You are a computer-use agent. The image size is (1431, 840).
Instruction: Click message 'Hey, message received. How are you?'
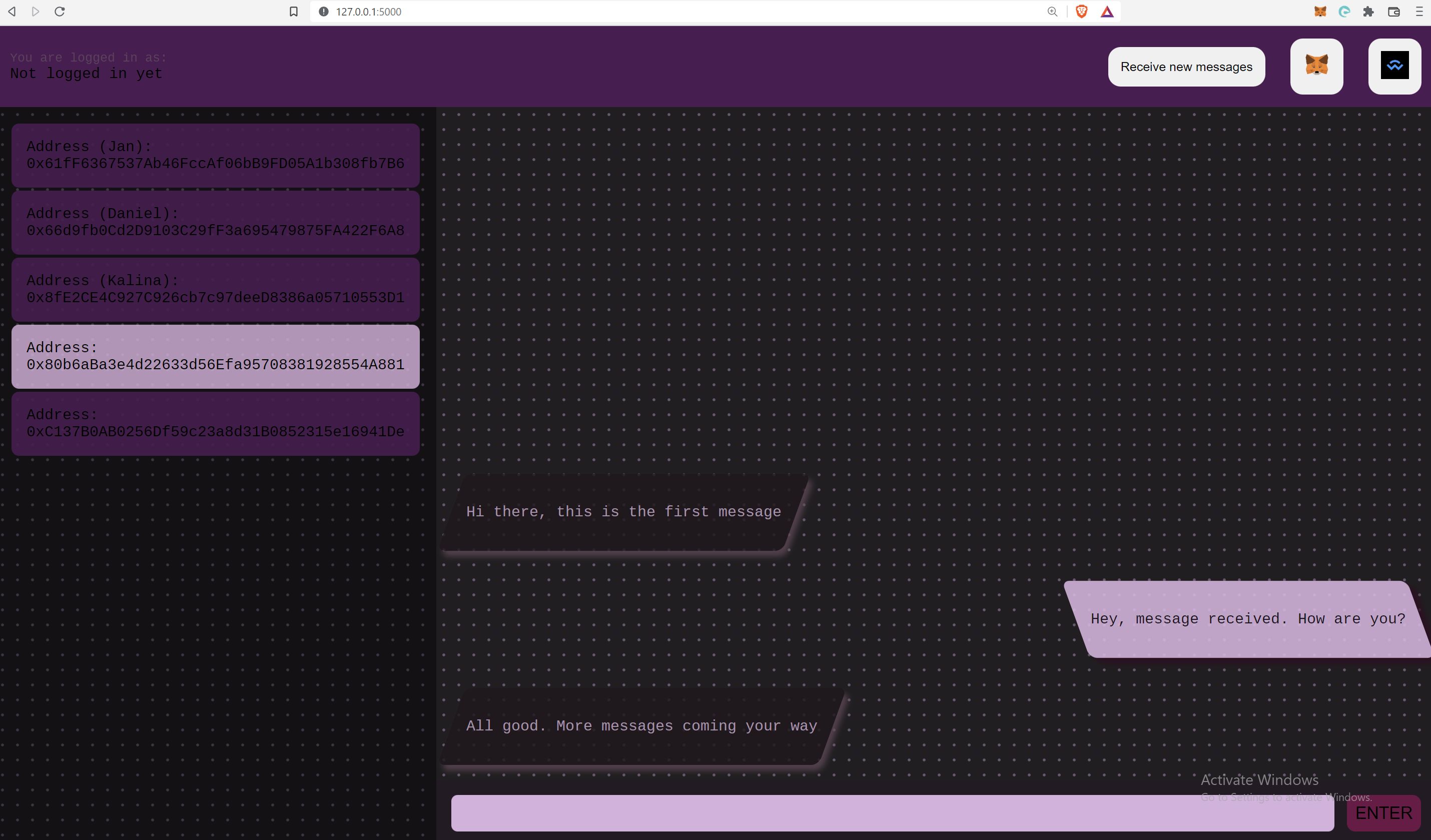click(x=1247, y=619)
